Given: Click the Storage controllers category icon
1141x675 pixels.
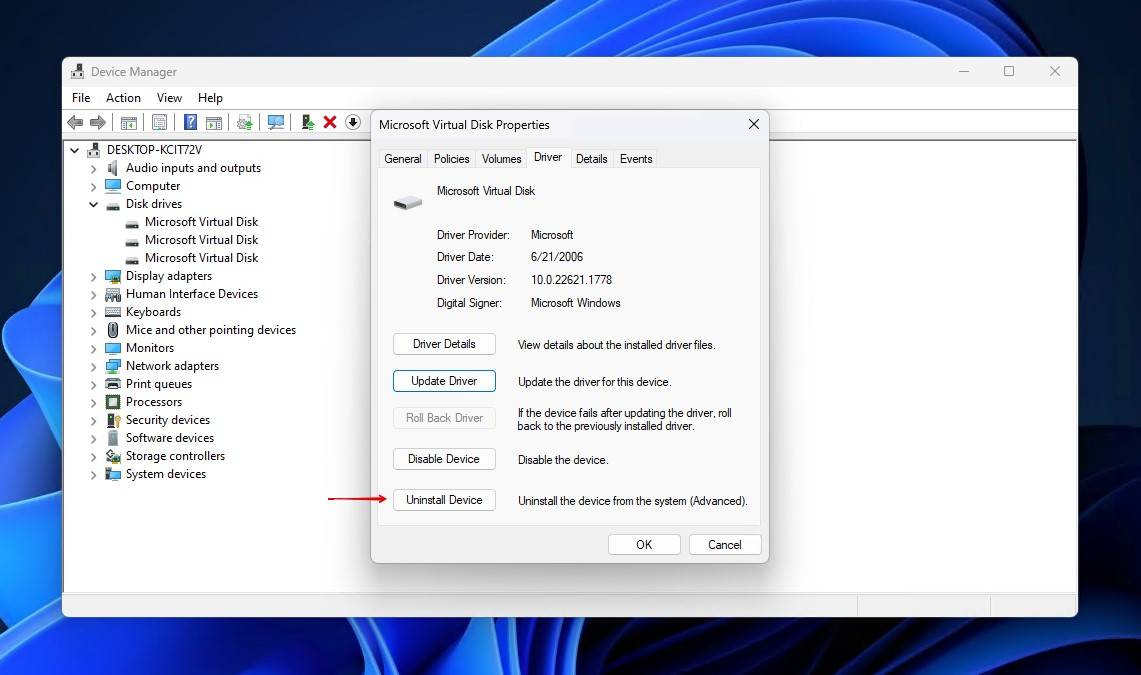Looking at the screenshot, I should coord(113,456).
